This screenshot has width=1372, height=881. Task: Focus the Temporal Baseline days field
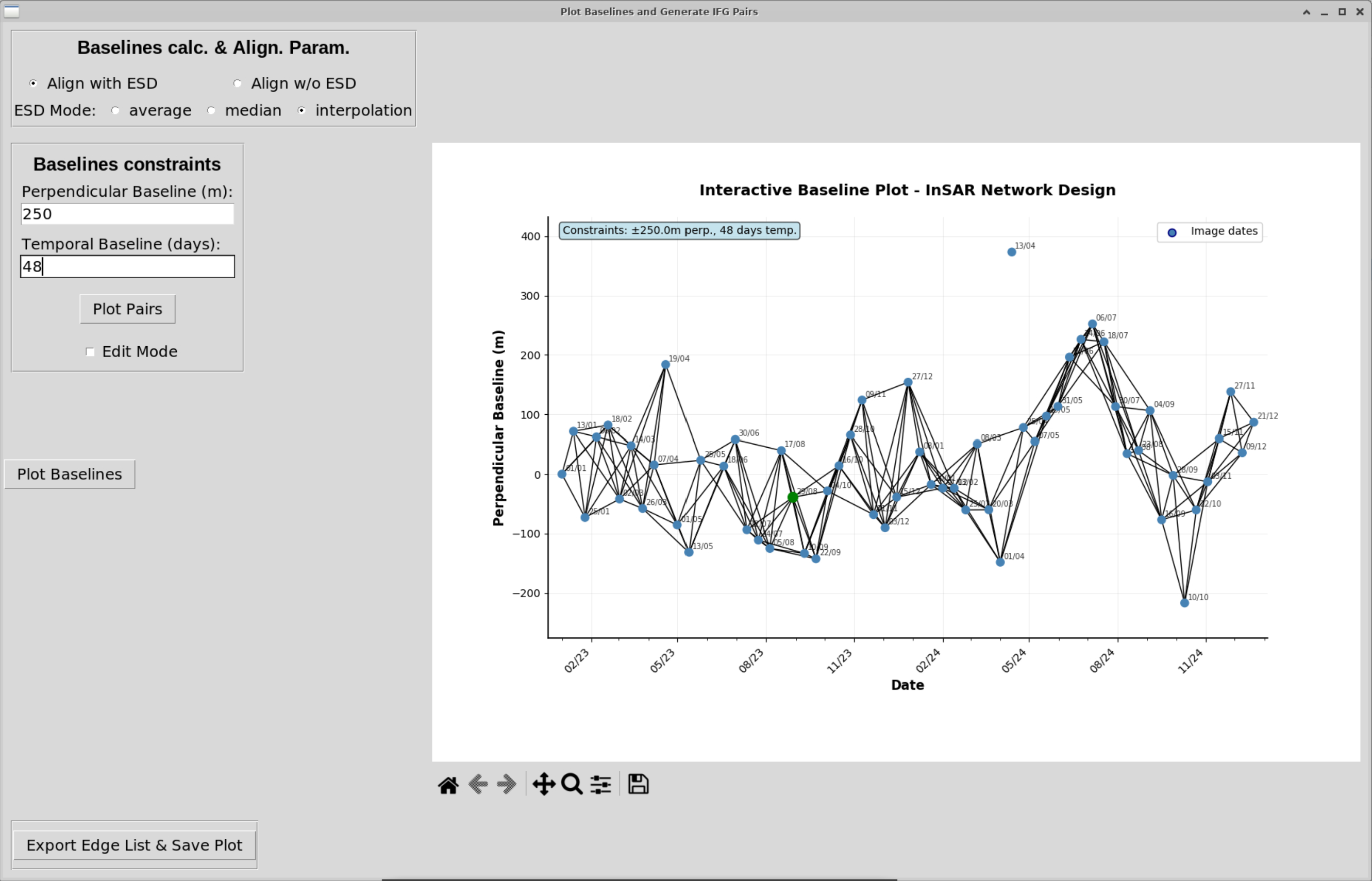click(x=128, y=266)
